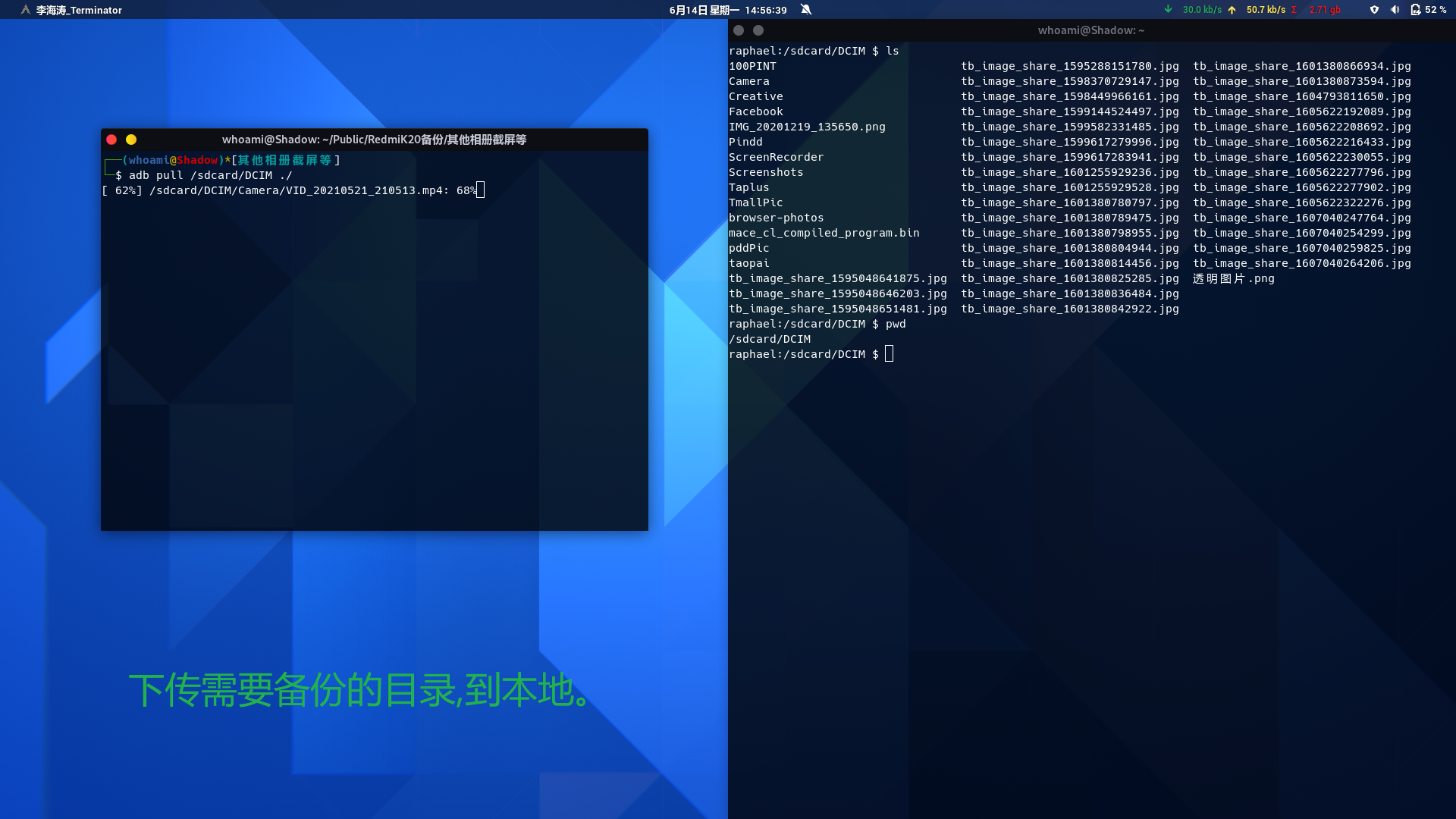Open the date and time clock menu
This screenshot has width=1456, height=819.
pos(727,10)
